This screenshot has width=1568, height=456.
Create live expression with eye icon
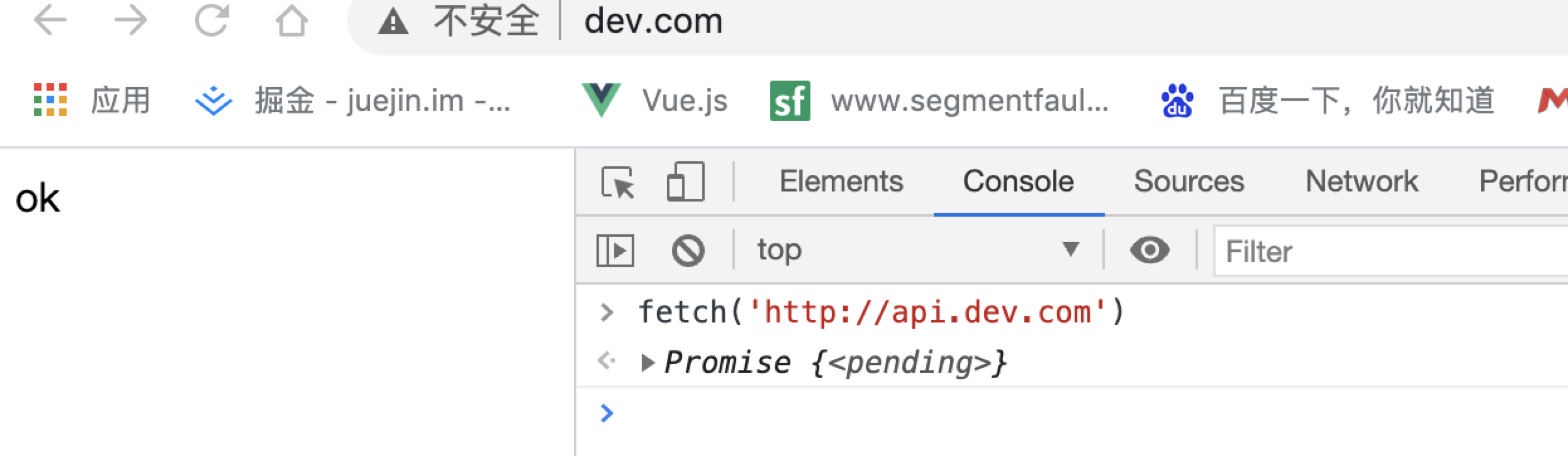pyautogui.click(x=1149, y=251)
